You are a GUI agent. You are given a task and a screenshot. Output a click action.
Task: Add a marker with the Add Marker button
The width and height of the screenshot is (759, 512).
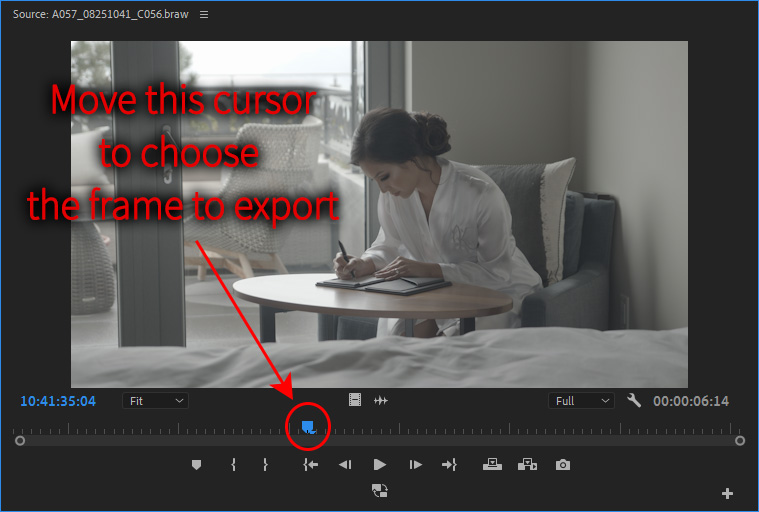point(196,465)
